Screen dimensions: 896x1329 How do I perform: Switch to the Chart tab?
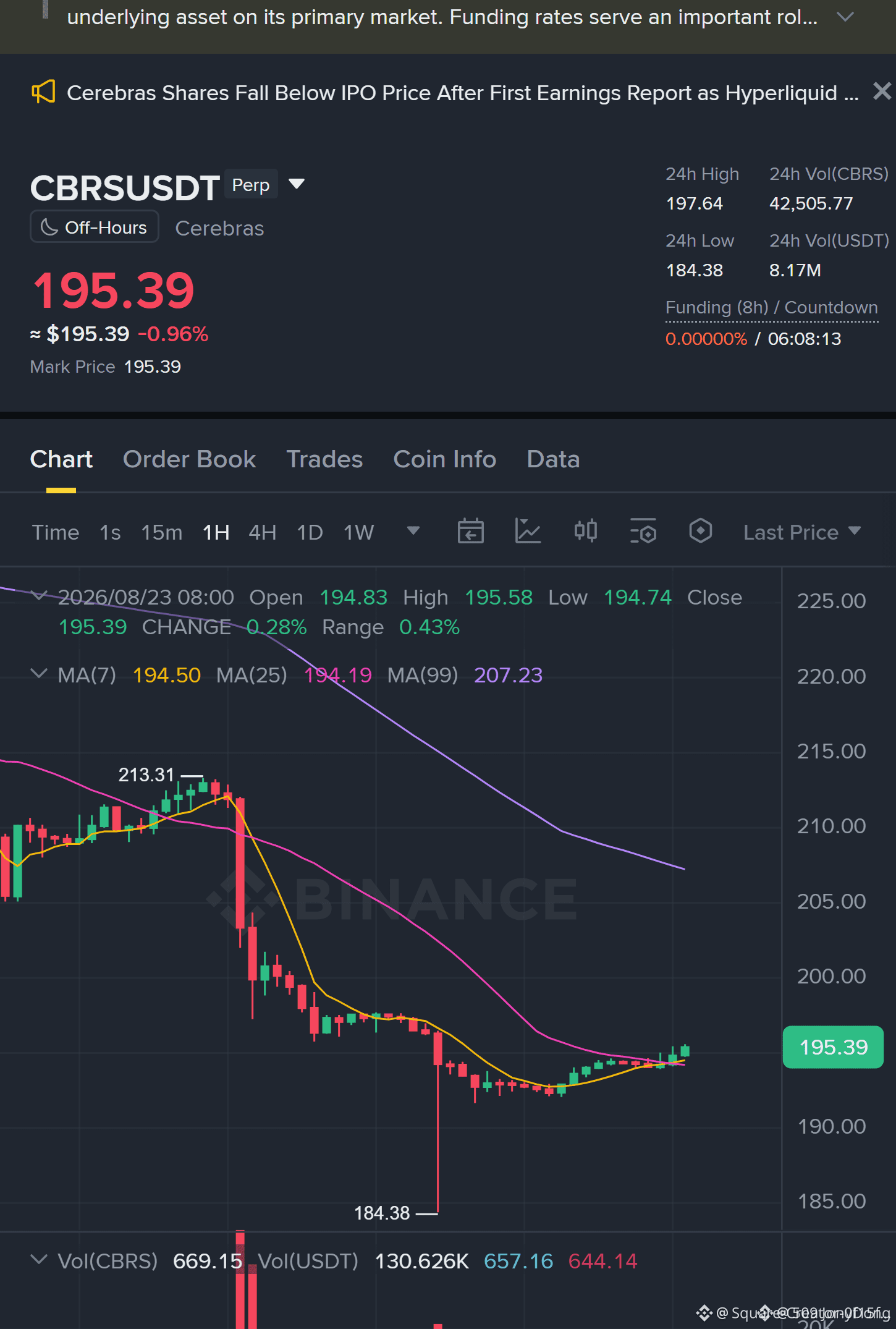(x=61, y=459)
